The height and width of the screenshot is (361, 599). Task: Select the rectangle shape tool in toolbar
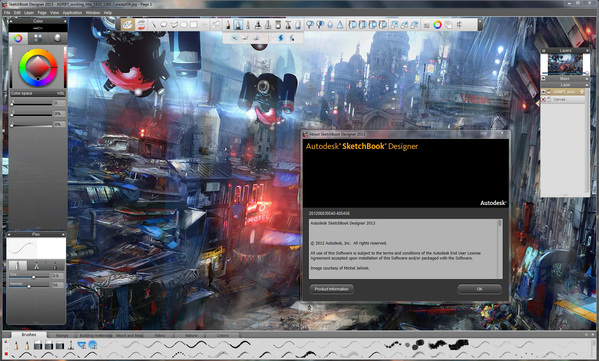pos(194,25)
